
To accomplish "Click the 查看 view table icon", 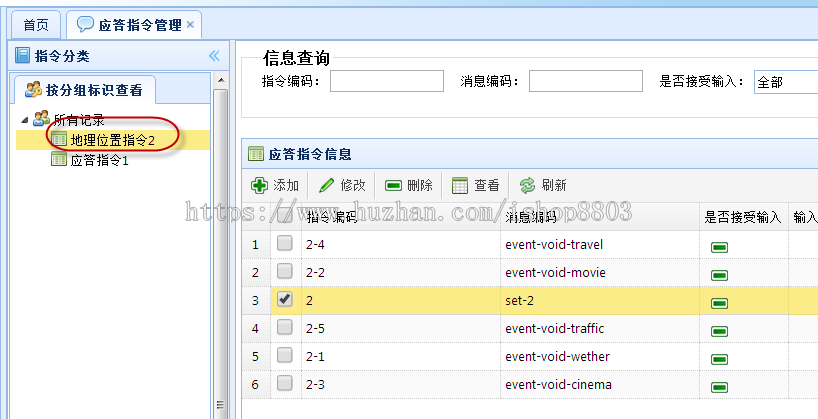I will click(460, 185).
